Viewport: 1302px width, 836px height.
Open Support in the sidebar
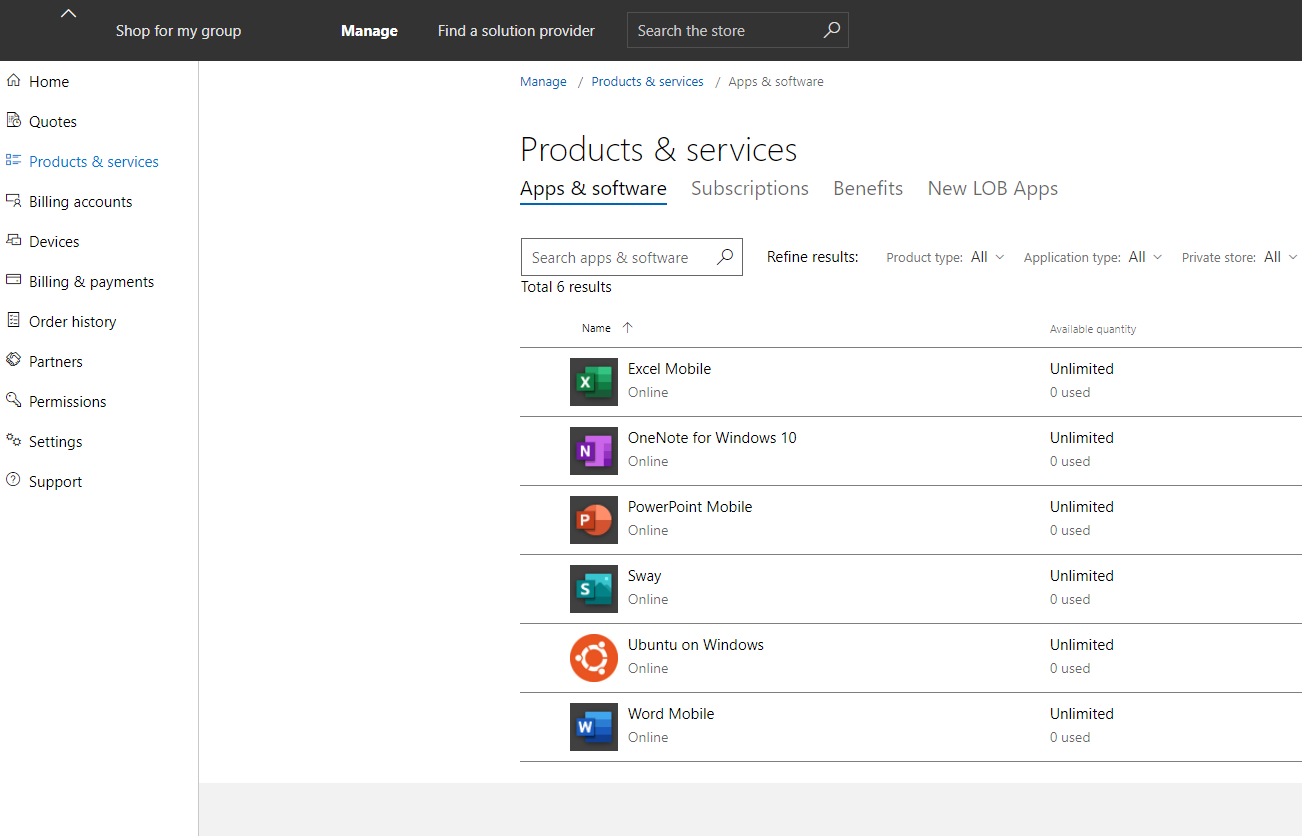pyautogui.click(x=55, y=482)
